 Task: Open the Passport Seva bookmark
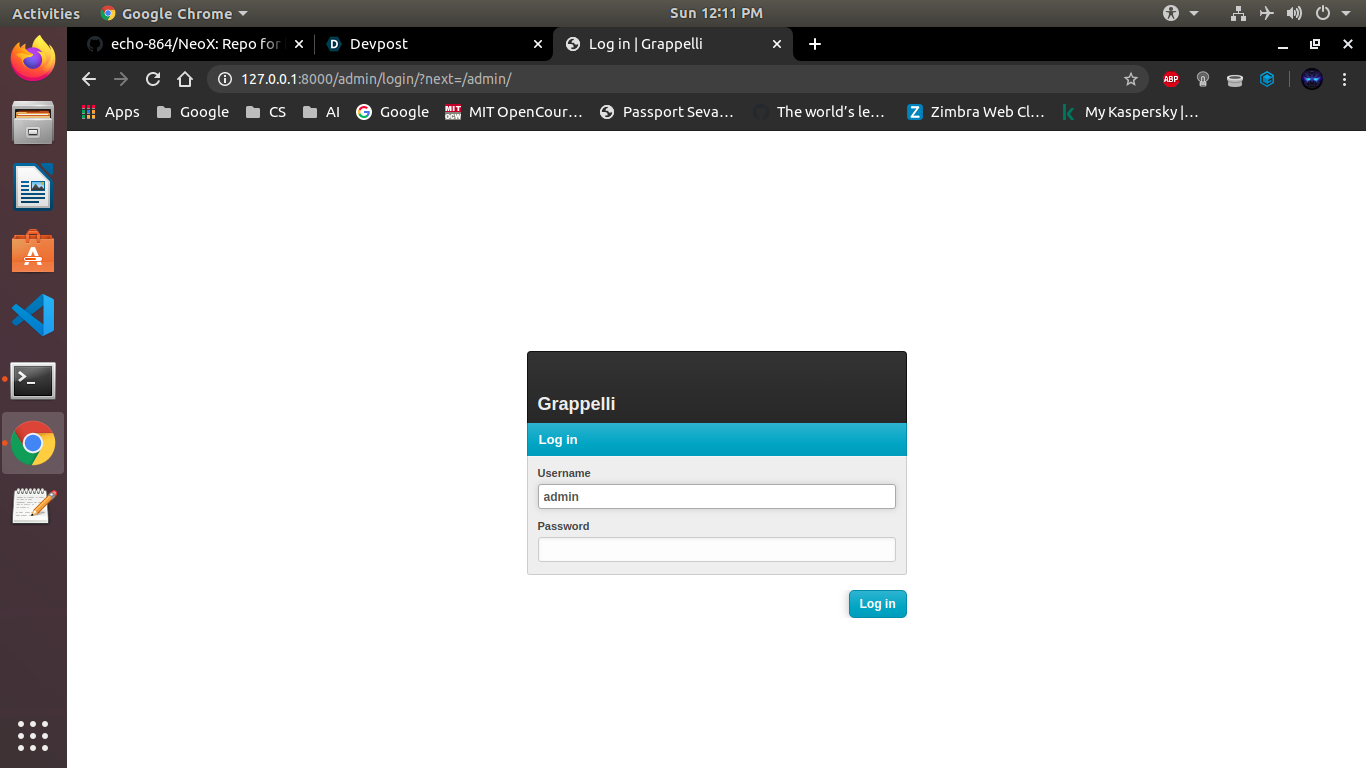click(666, 112)
